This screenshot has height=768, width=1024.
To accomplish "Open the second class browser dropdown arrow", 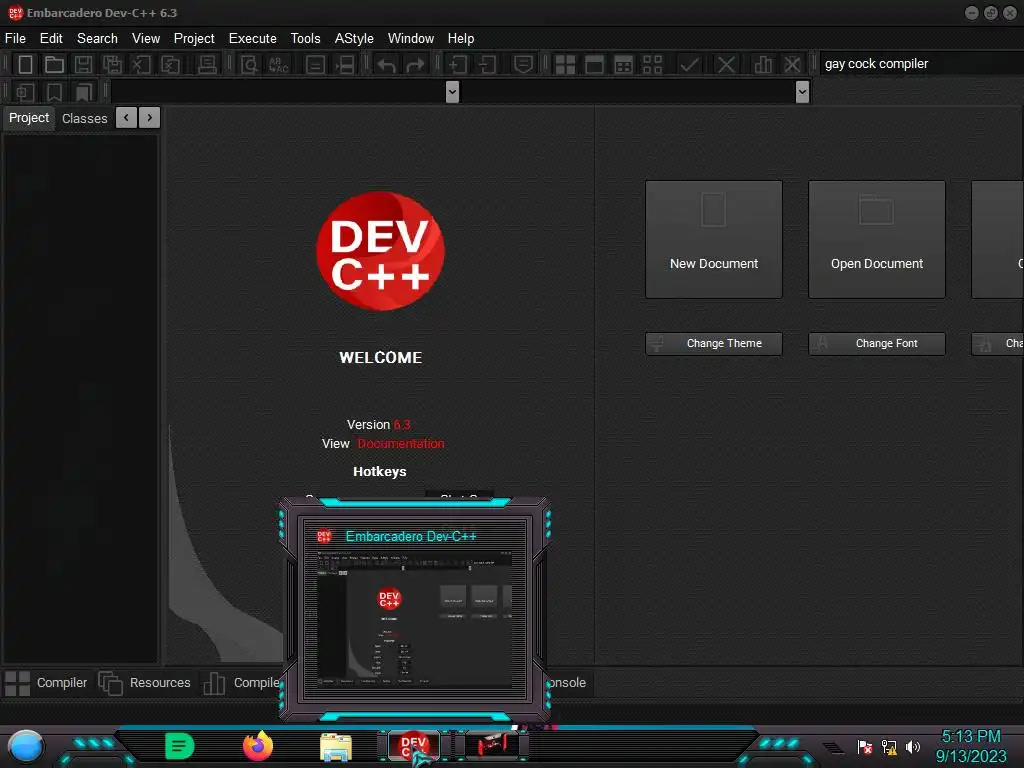I will point(803,91).
